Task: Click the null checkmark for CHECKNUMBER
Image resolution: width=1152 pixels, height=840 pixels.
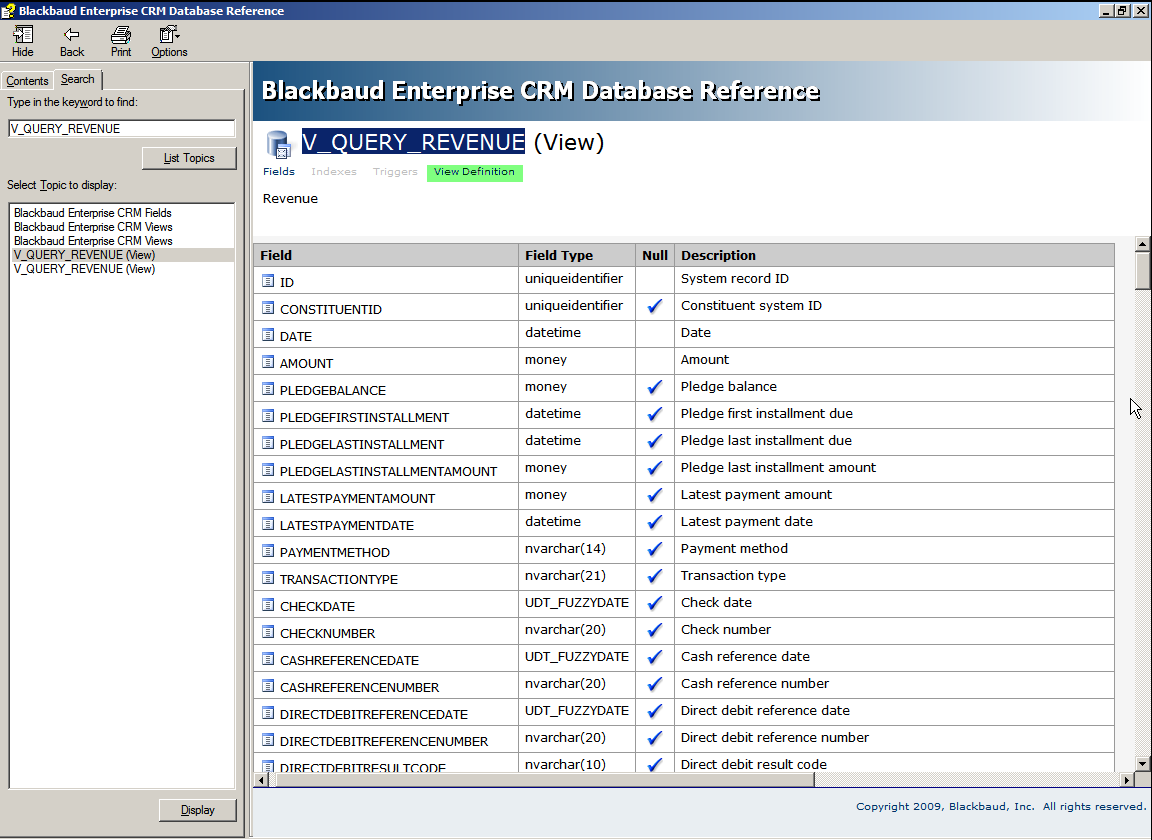Action: 655,631
